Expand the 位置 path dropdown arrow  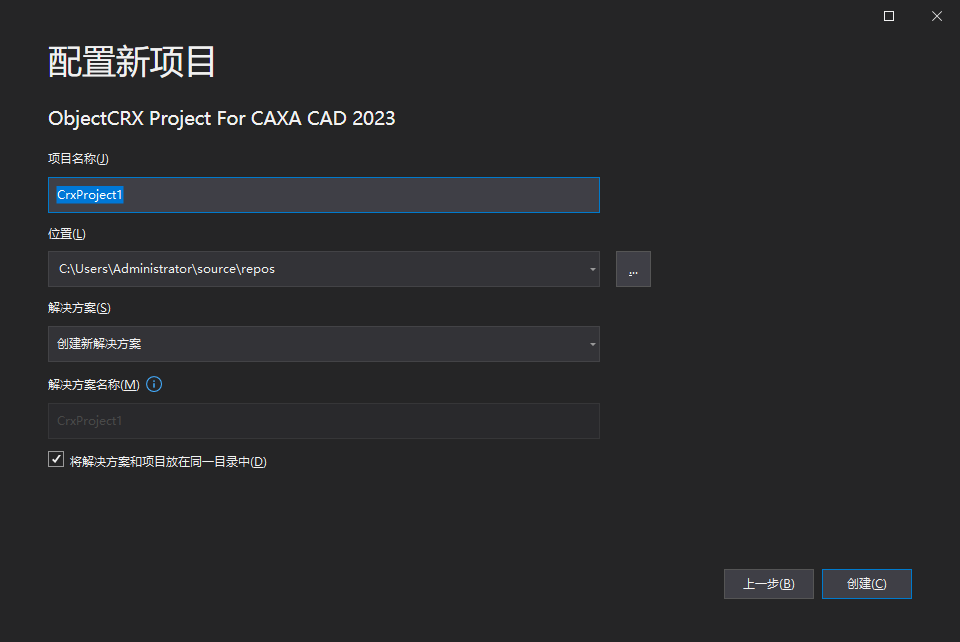pyautogui.click(x=592, y=270)
